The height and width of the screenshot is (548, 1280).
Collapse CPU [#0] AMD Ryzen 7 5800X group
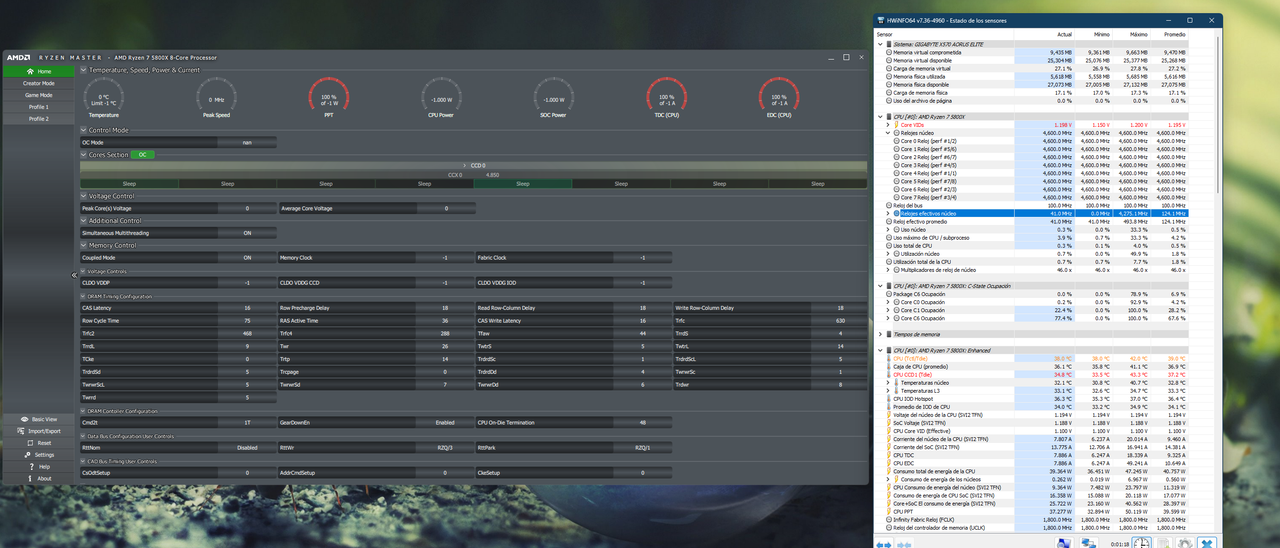pyautogui.click(x=881, y=117)
